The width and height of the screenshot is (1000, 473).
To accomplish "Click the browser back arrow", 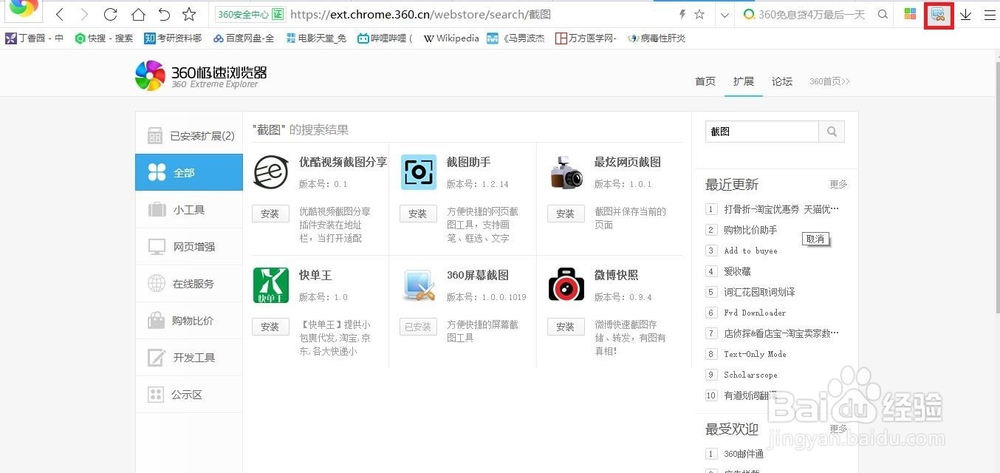I will [x=60, y=14].
